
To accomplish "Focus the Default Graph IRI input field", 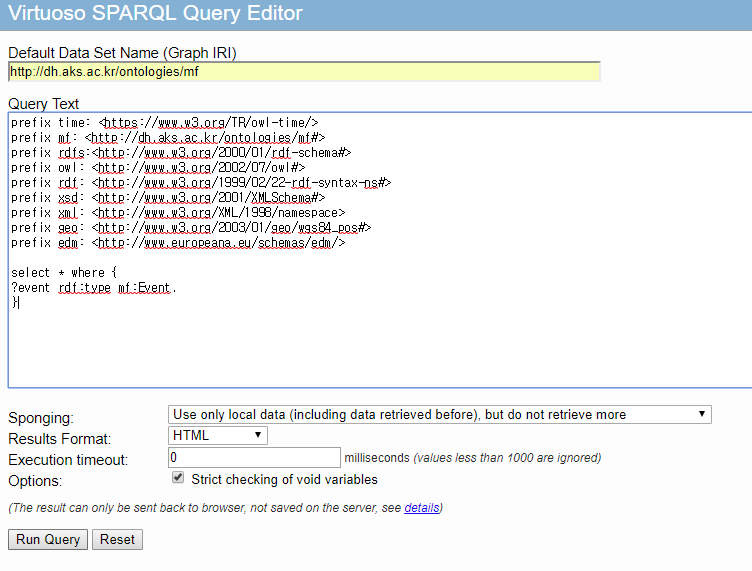I will pyautogui.click(x=304, y=72).
